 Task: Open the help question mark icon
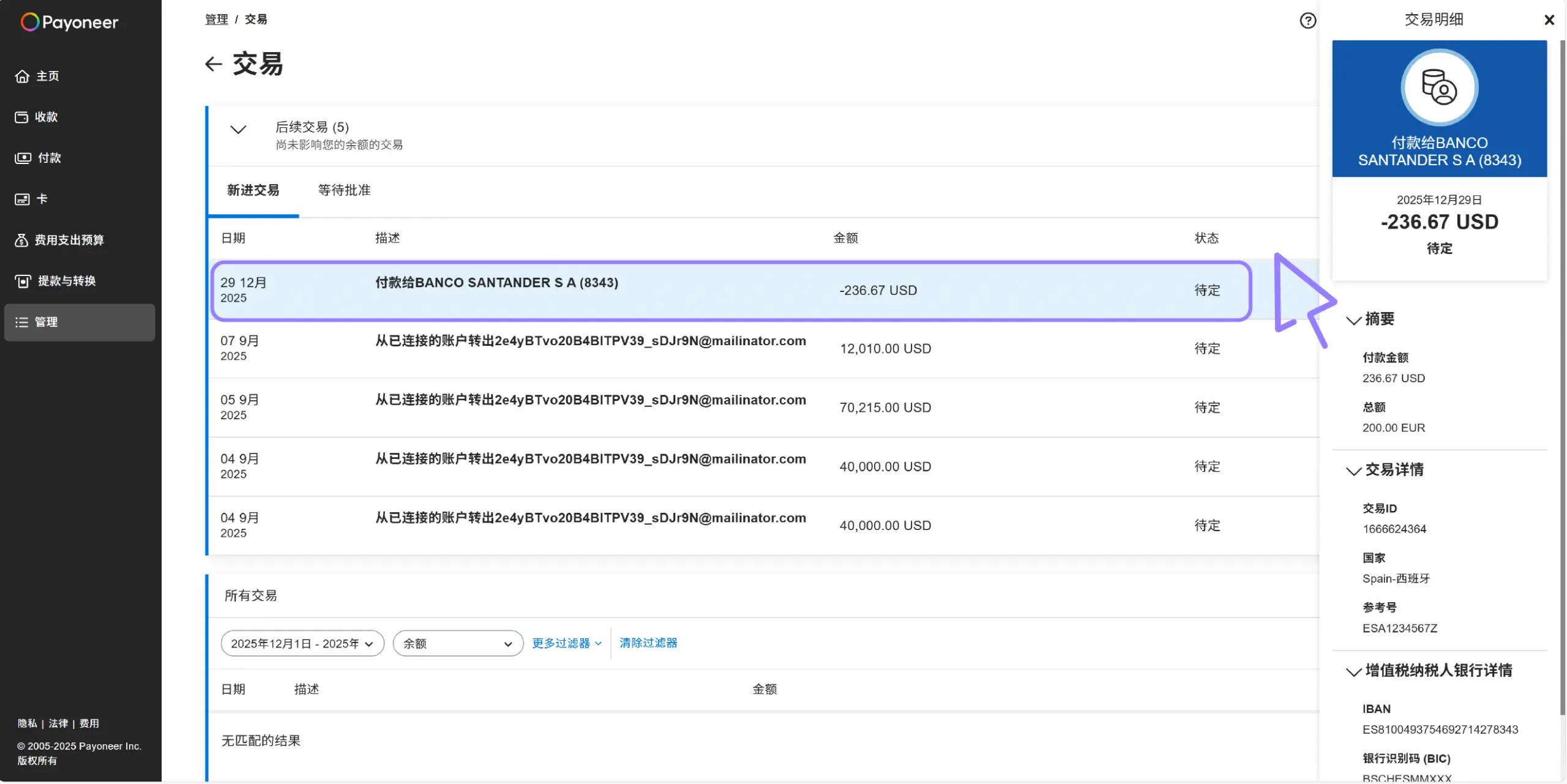pos(1307,21)
